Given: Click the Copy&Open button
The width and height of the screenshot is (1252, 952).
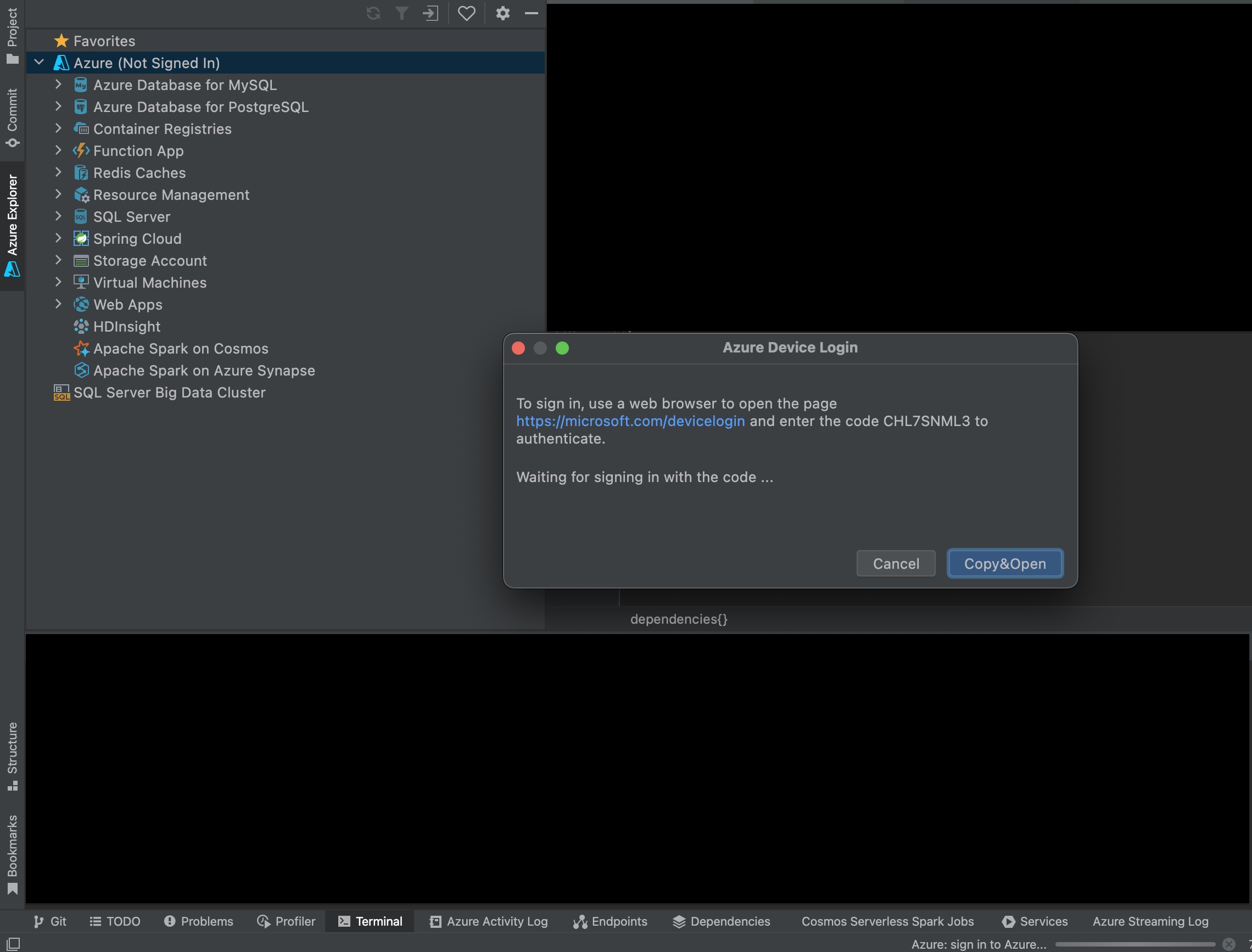Looking at the screenshot, I should tap(1004, 563).
